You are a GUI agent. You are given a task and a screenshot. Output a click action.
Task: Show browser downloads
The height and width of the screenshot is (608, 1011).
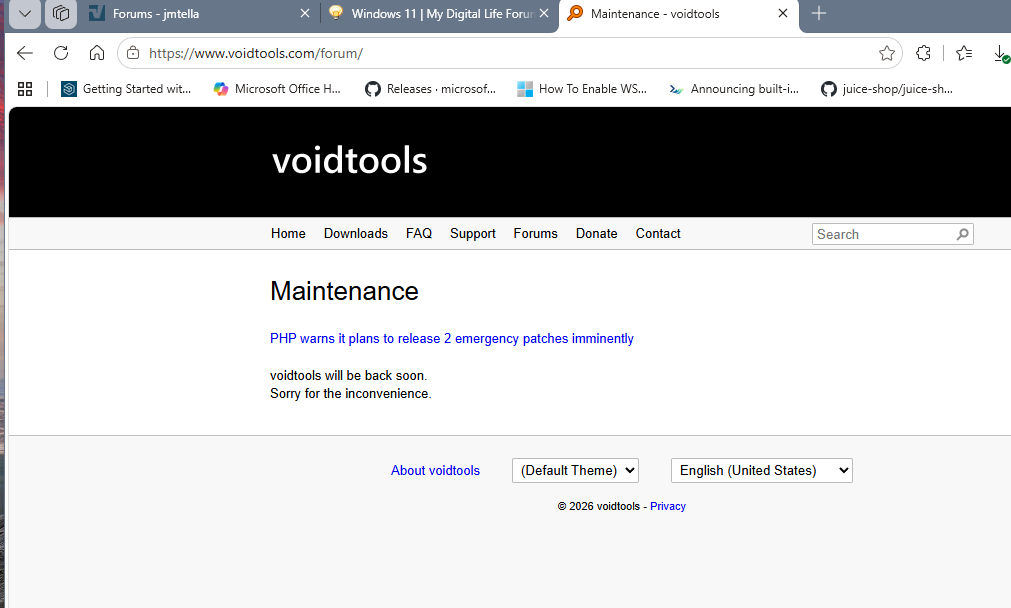click(x=1001, y=53)
